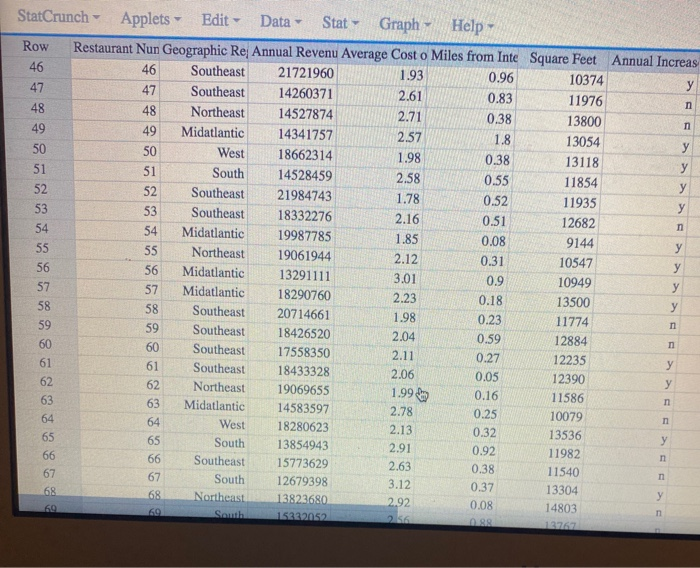Click square feet cell 11976
Image resolution: width=700 pixels, height=568 pixels.
coord(585,101)
